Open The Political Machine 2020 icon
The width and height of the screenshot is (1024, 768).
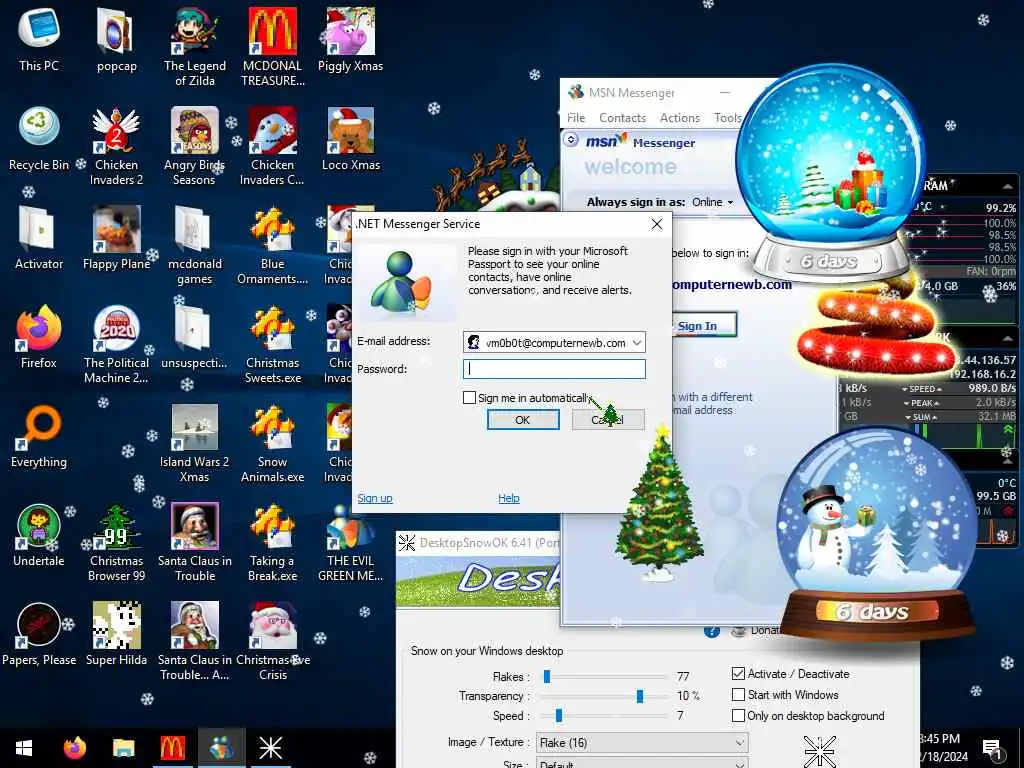[116, 344]
